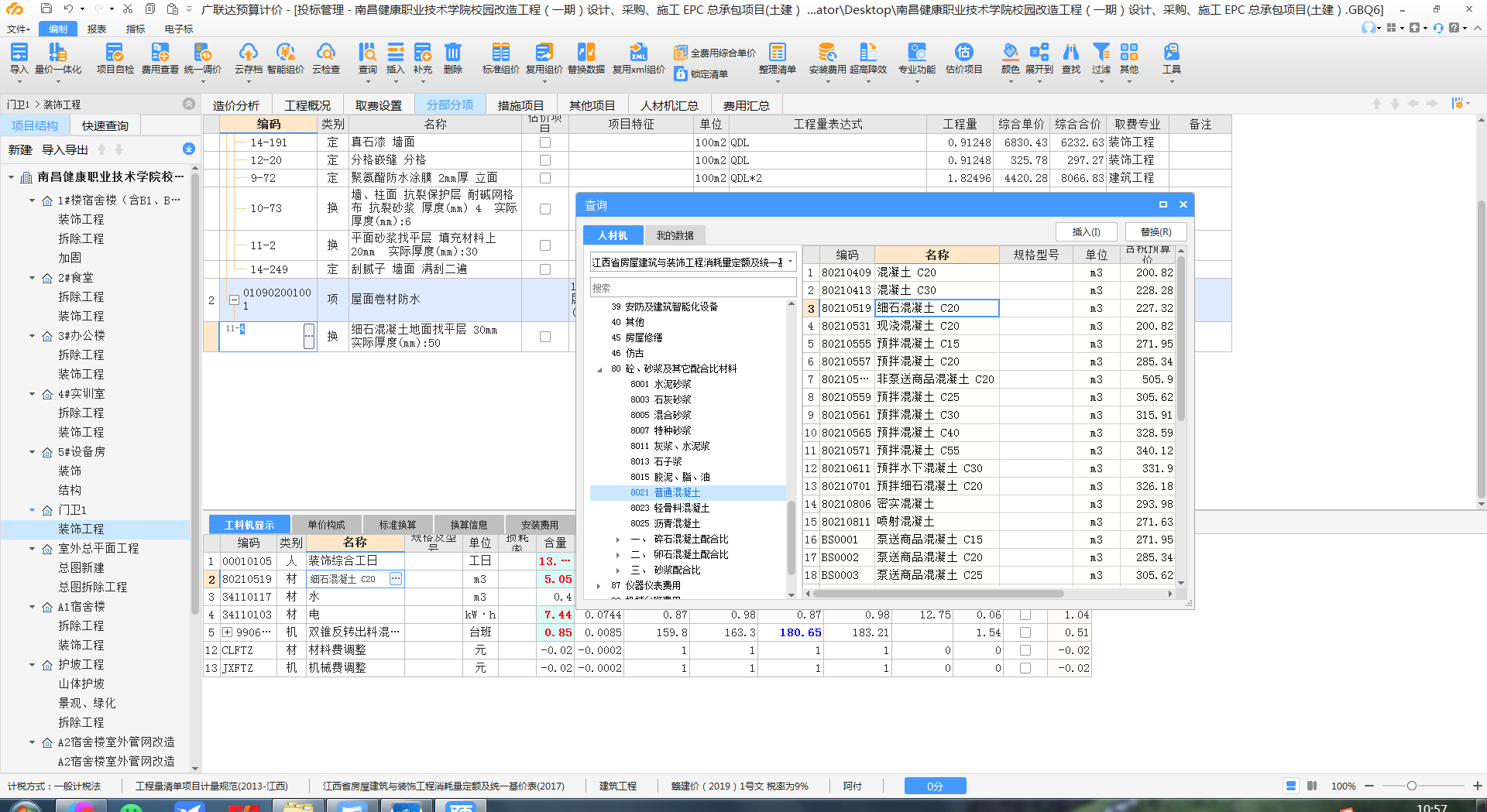The image size is (1487, 812).
Task: Click the 替换数据 icon
Action: coord(586,59)
